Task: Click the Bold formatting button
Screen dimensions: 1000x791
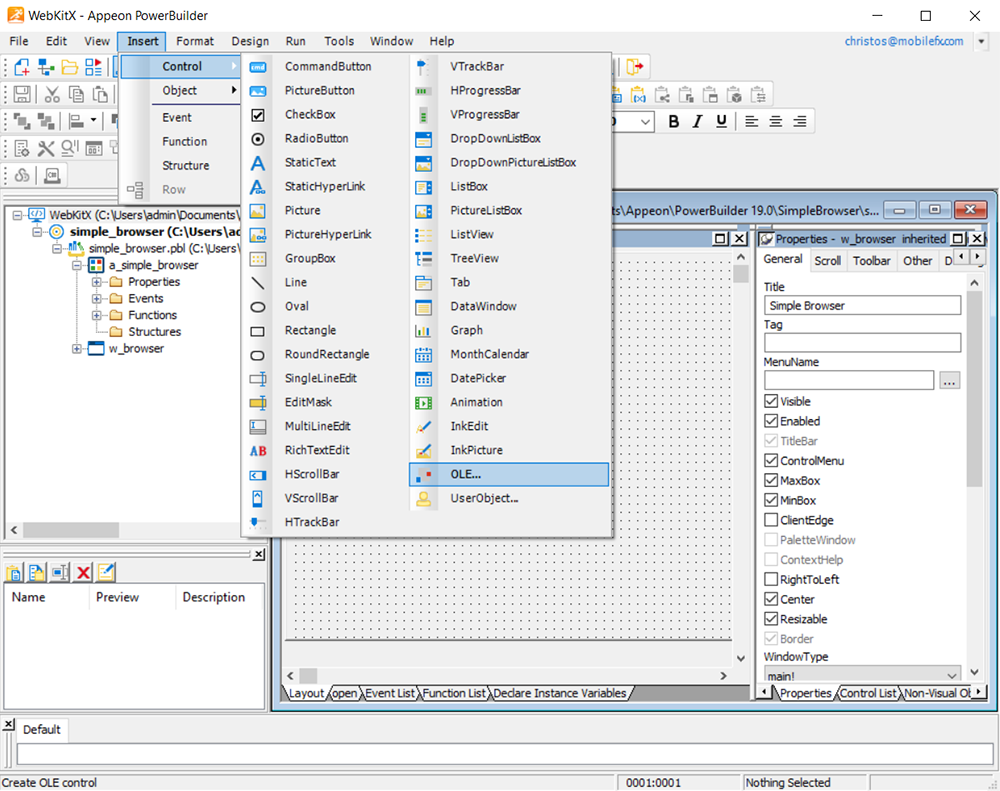Action: pos(673,121)
